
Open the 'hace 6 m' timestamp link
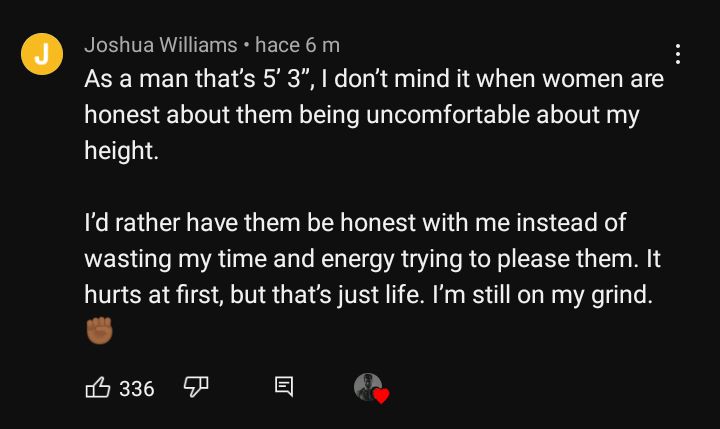pos(298,45)
